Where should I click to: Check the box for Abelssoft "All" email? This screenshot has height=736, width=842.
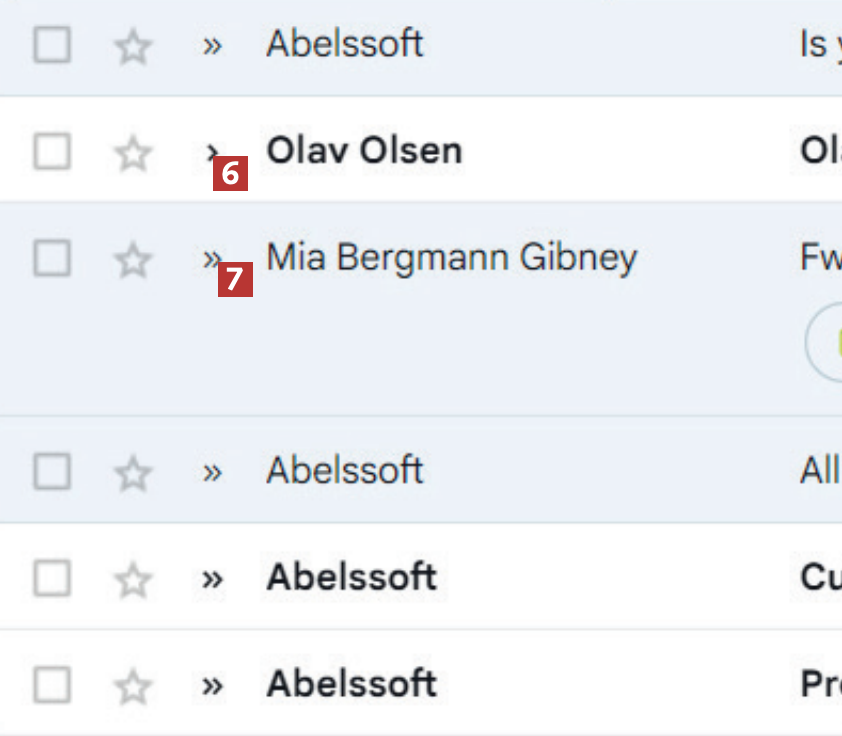point(52,472)
